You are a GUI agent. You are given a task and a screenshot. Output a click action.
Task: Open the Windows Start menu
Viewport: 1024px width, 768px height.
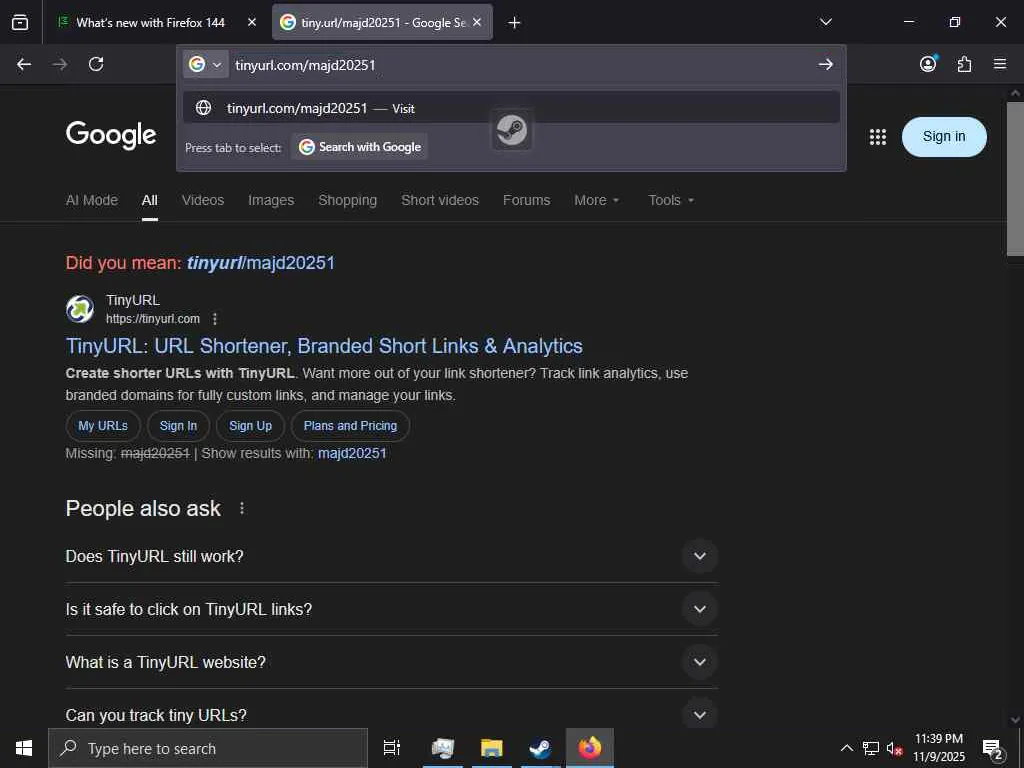(24, 748)
